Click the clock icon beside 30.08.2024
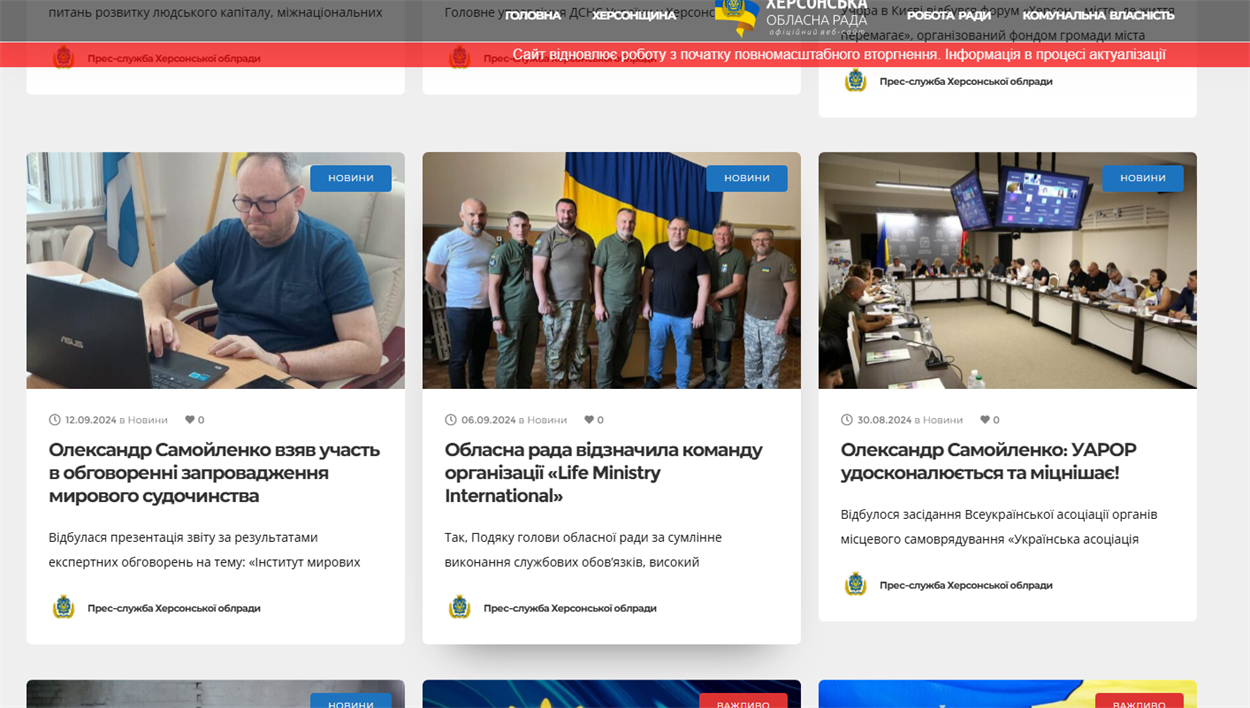The image size is (1250, 708). point(847,420)
